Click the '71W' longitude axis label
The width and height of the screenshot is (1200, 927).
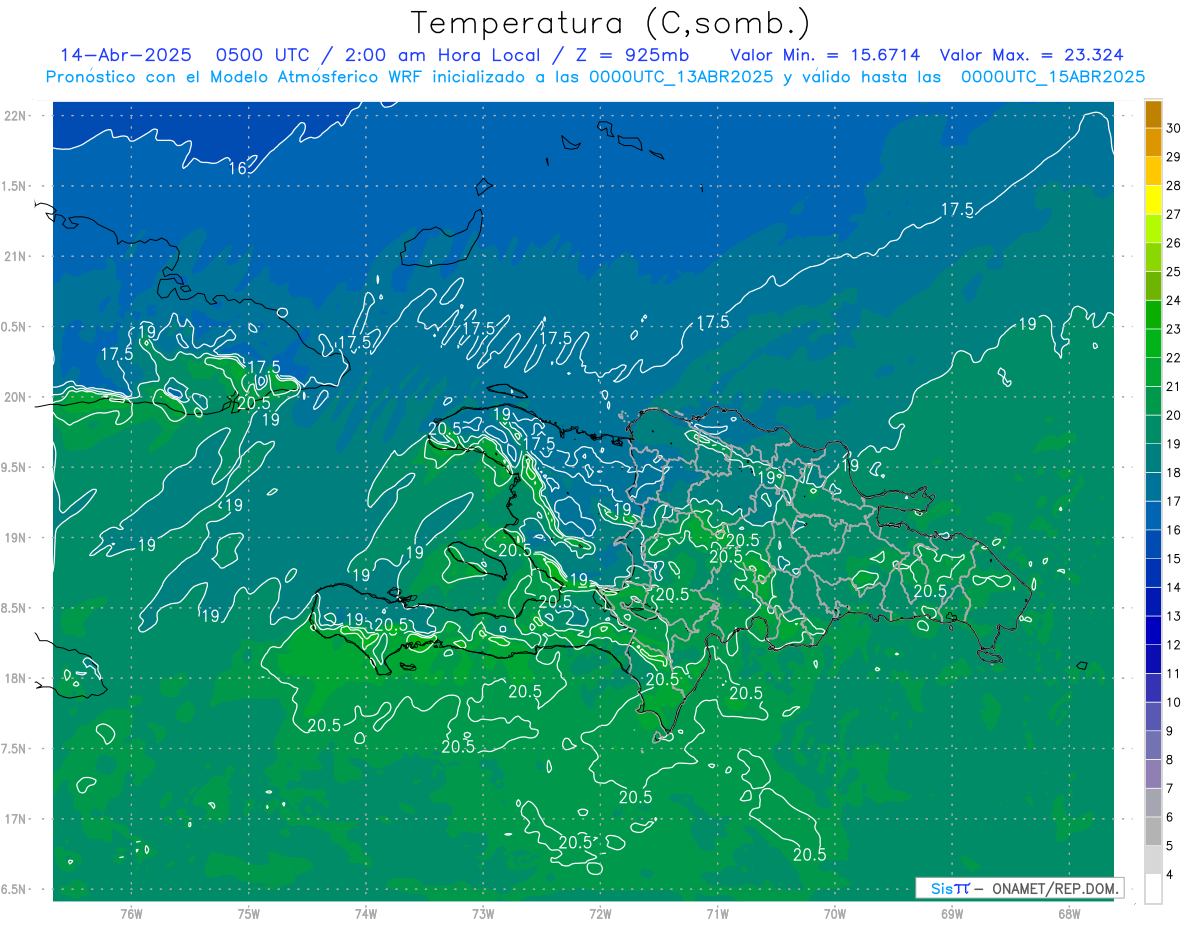pos(717,913)
